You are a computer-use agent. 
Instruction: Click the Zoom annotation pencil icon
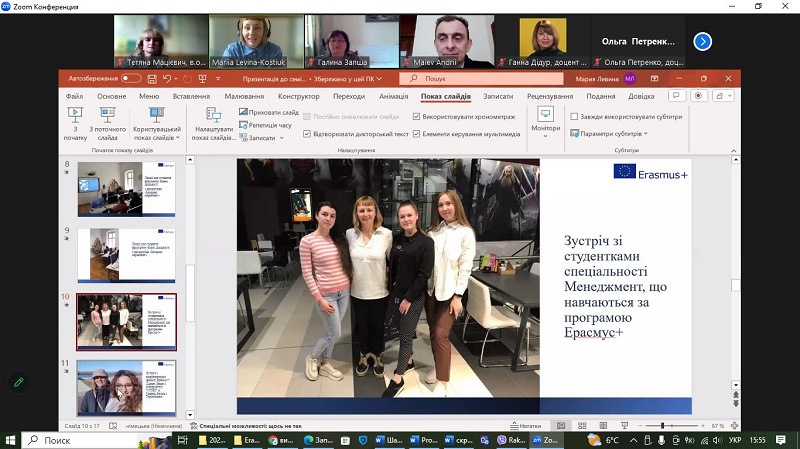[17, 382]
